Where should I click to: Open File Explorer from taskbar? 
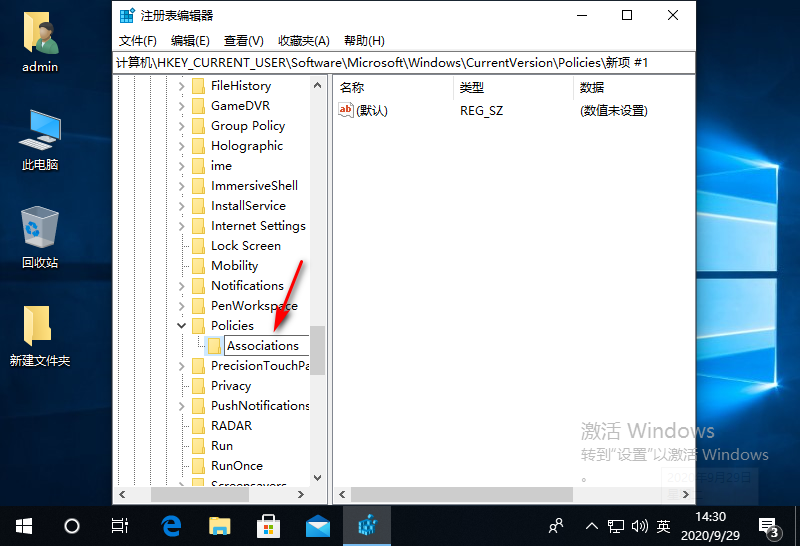point(220,526)
